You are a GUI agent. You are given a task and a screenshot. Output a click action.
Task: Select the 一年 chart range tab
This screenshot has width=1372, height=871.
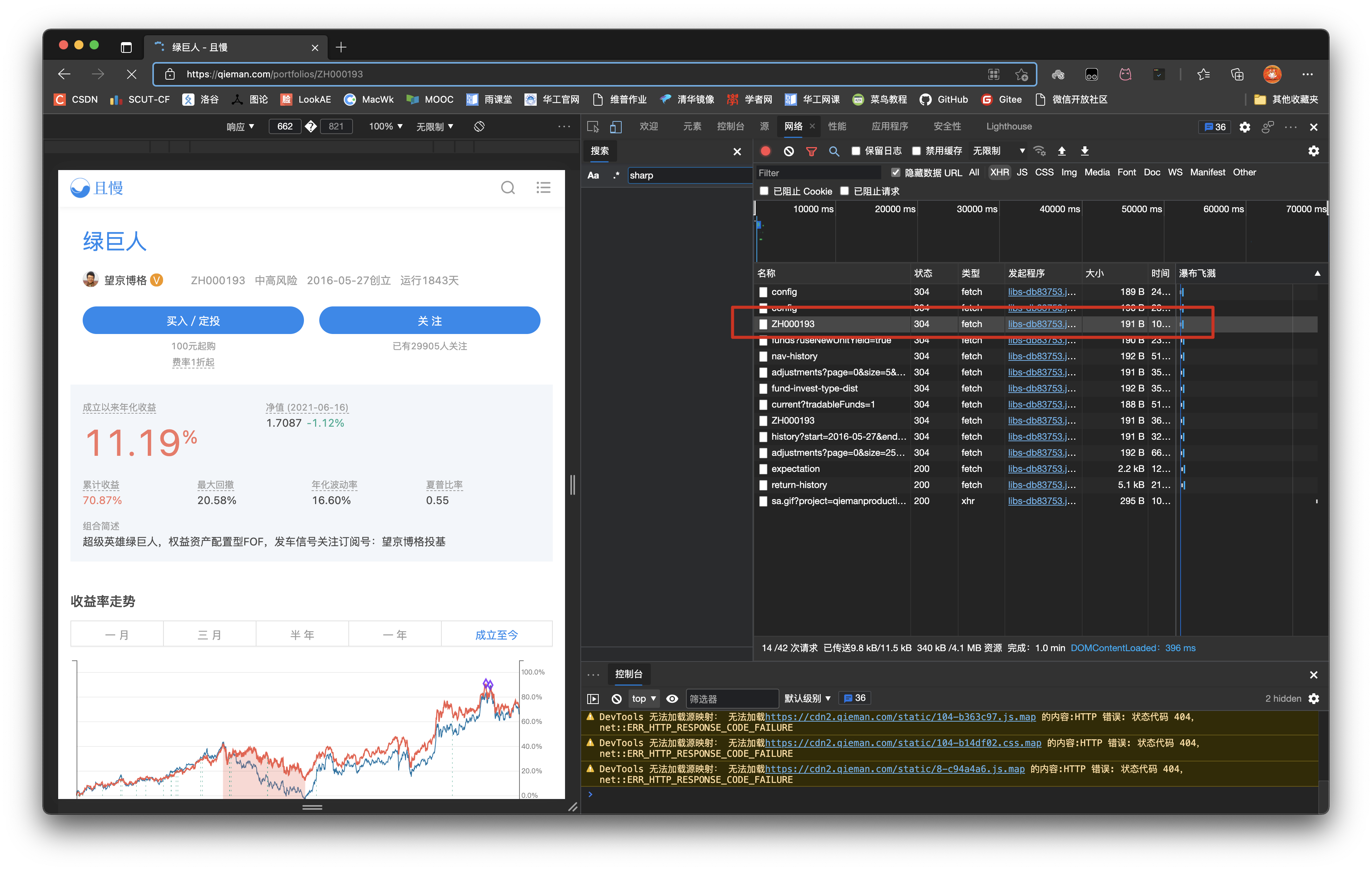coord(394,634)
